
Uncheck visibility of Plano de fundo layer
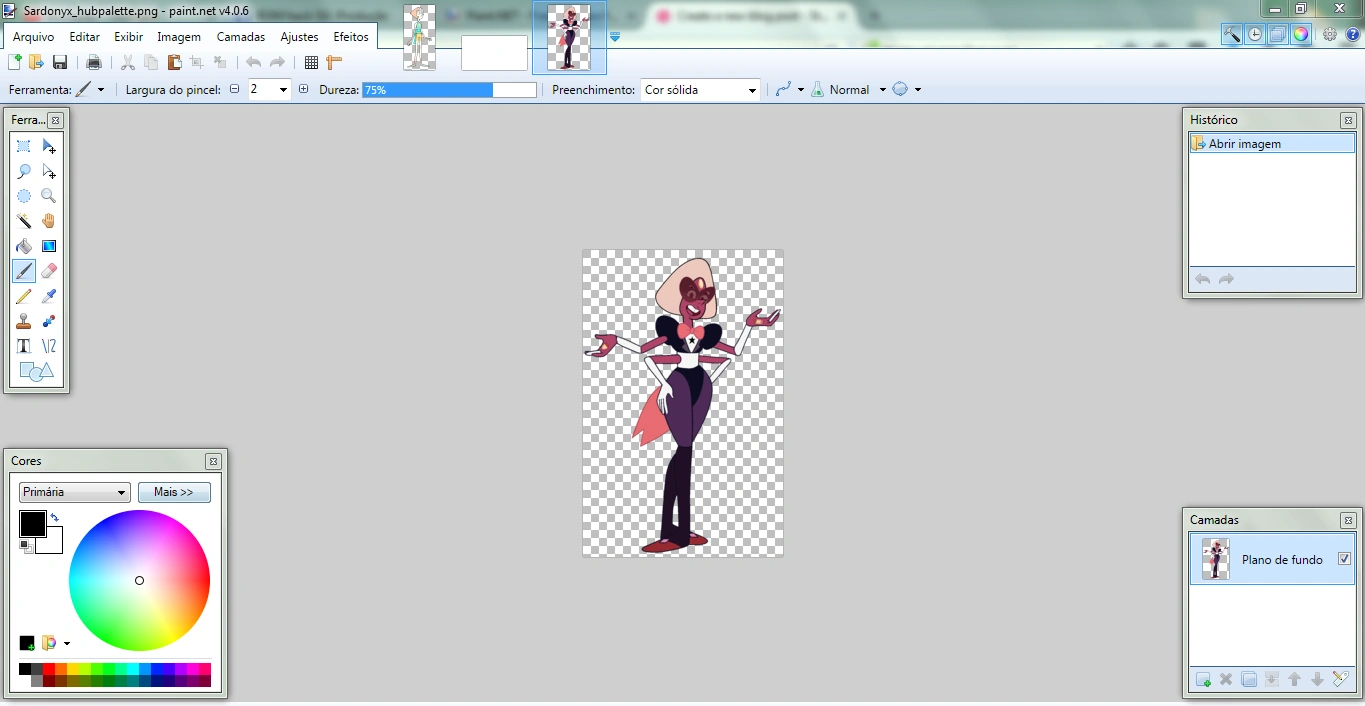coord(1344,559)
